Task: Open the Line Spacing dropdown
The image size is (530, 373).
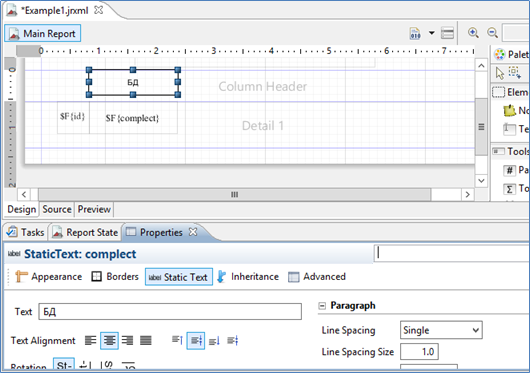Action: click(441, 330)
